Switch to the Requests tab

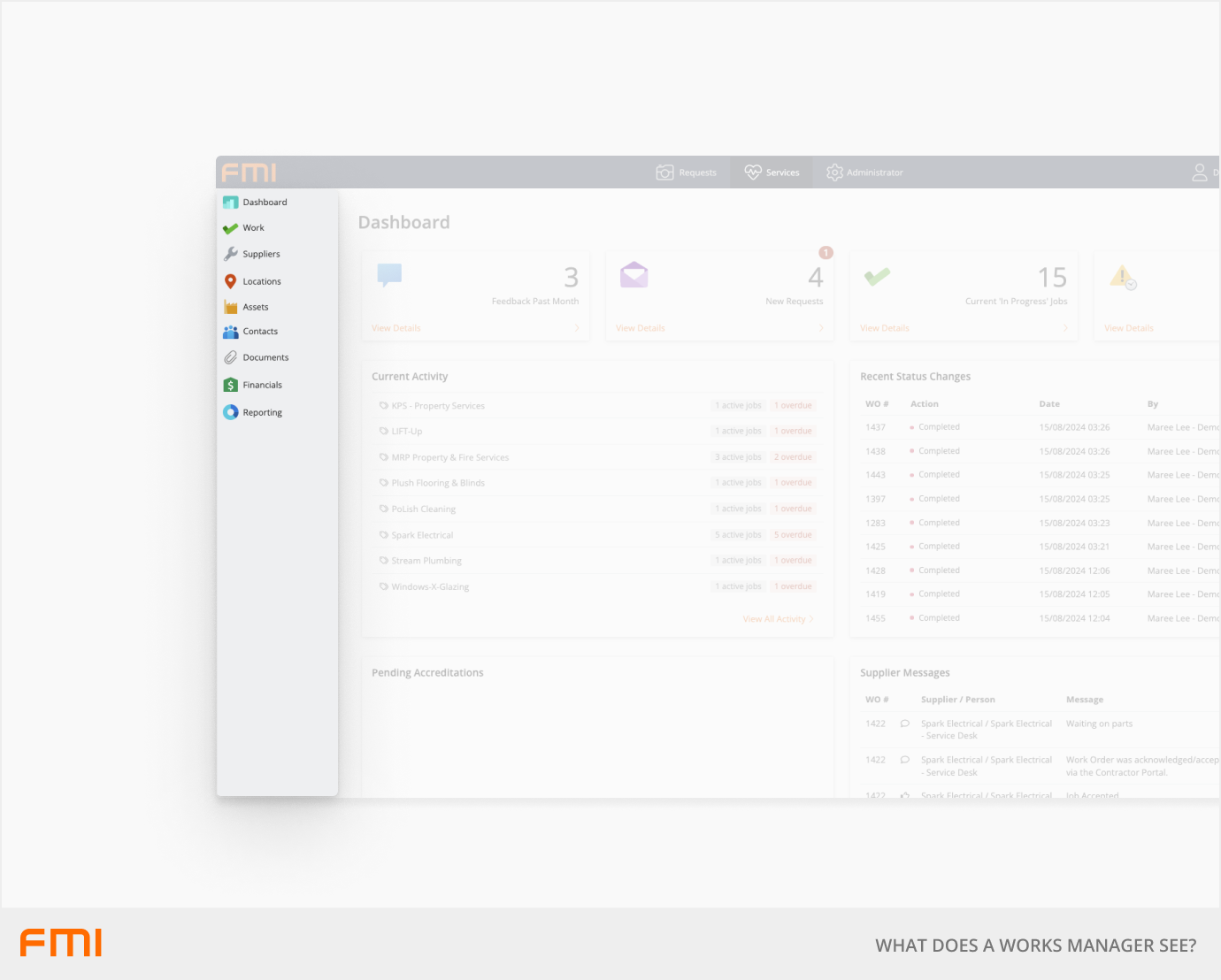click(x=687, y=172)
